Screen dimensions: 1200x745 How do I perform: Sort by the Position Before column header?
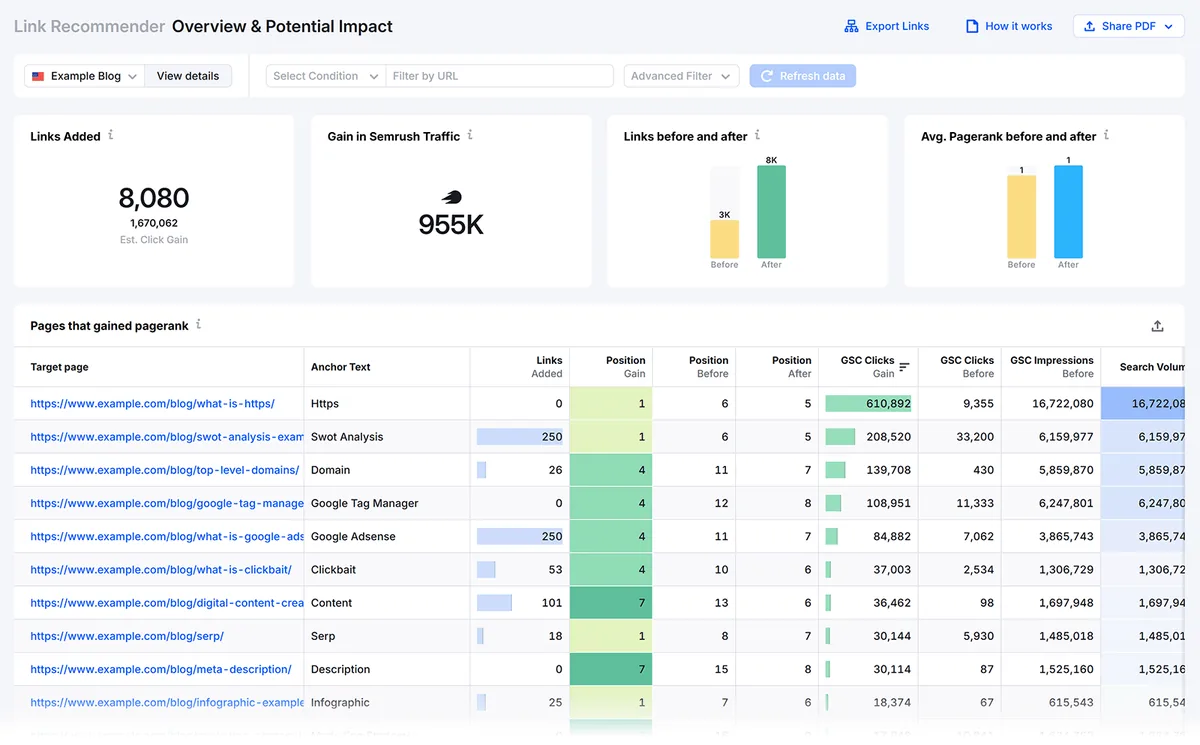(708, 367)
